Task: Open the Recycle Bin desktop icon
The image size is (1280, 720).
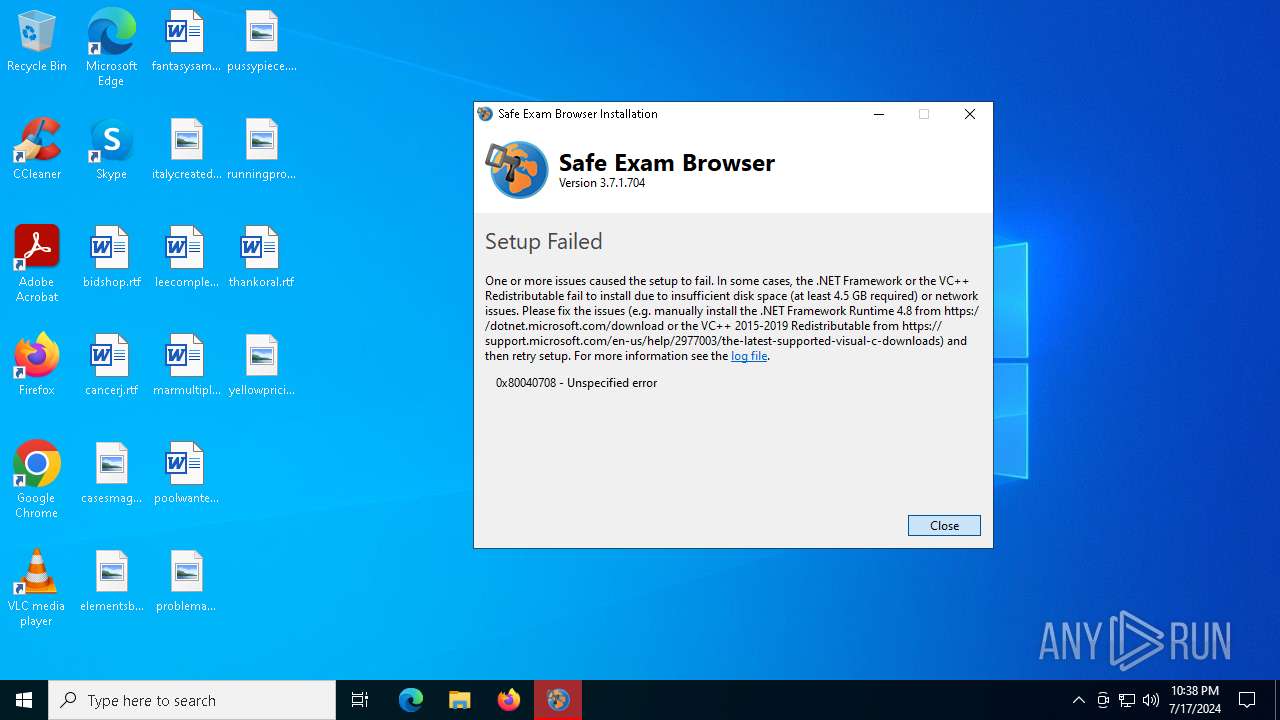Action: point(37,41)
